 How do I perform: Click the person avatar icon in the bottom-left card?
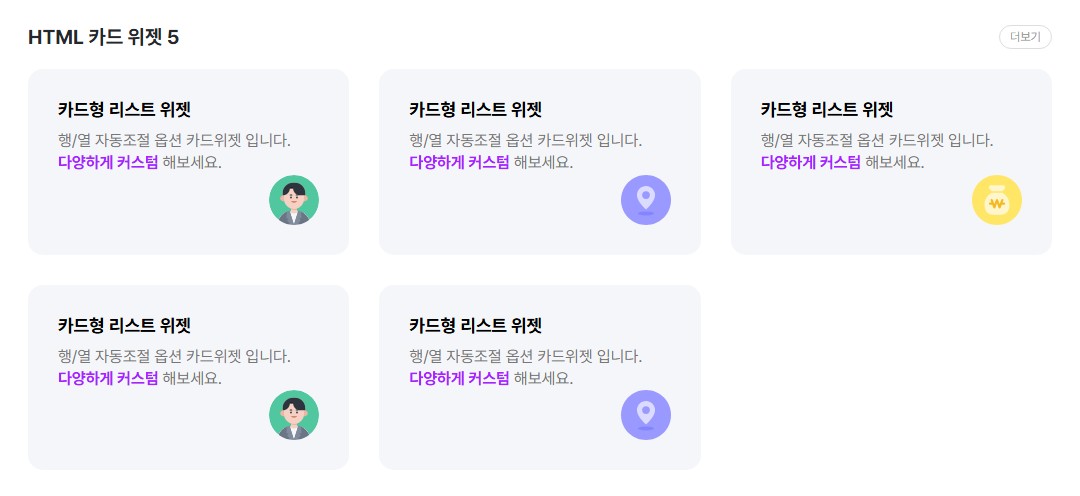pos(294,415)
